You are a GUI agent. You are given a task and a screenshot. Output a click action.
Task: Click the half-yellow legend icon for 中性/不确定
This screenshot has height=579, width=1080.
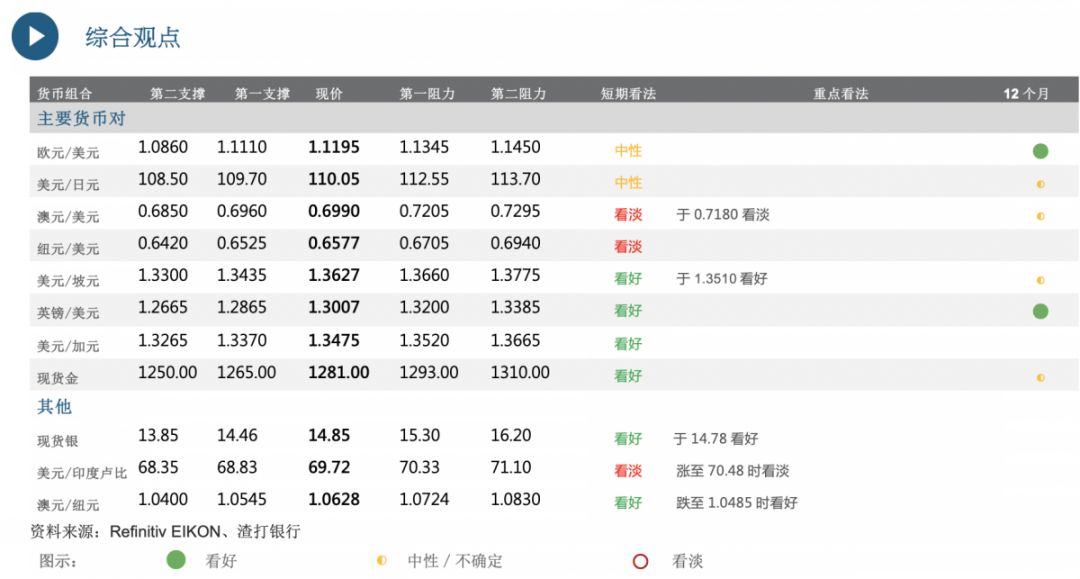click(x=381, y=560)
